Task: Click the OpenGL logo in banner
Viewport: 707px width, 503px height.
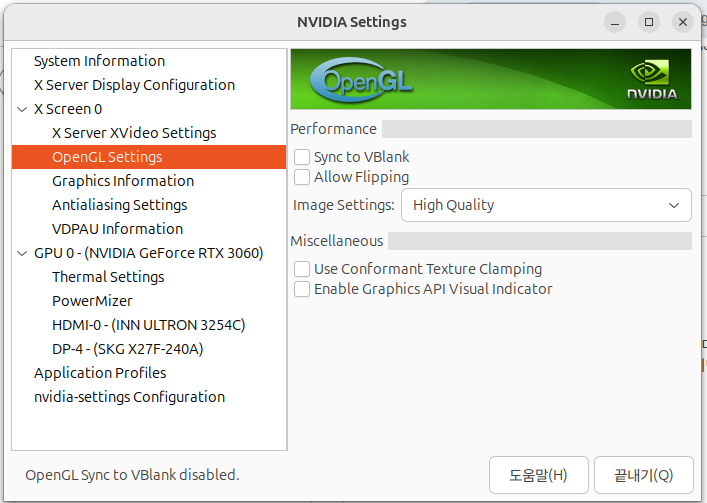Action: 362,81
